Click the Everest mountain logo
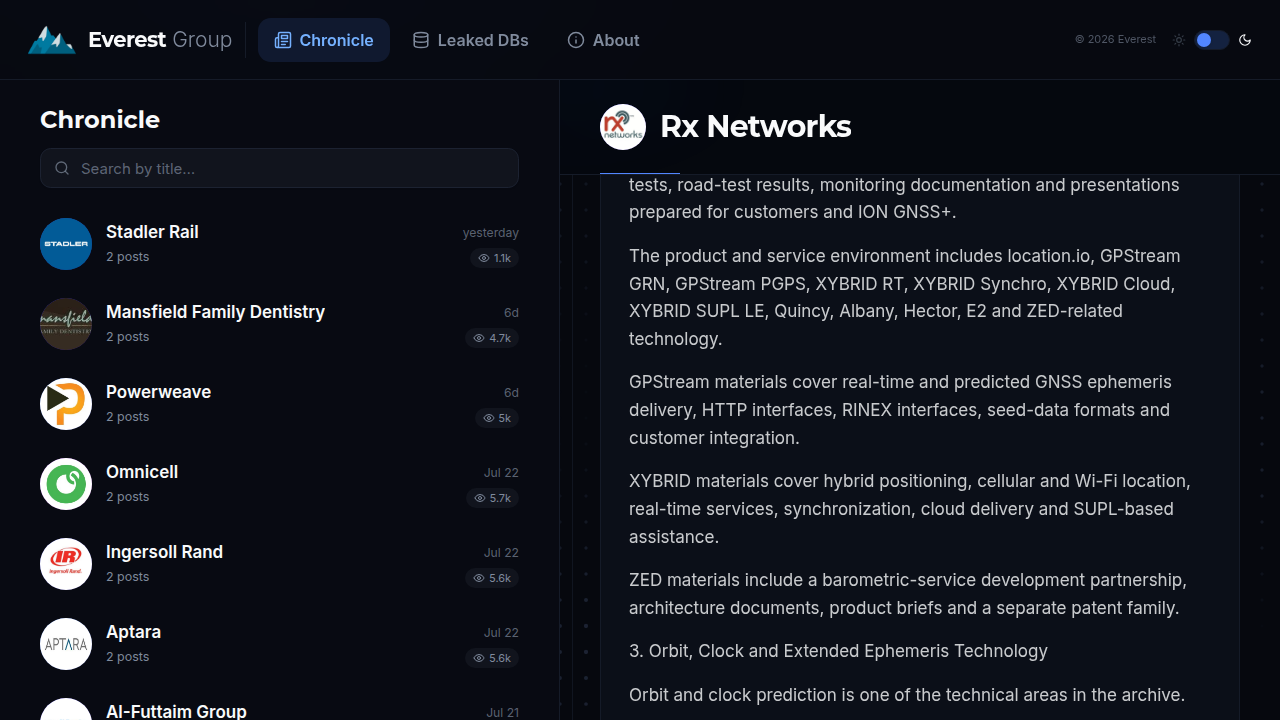 pos(52,40)
